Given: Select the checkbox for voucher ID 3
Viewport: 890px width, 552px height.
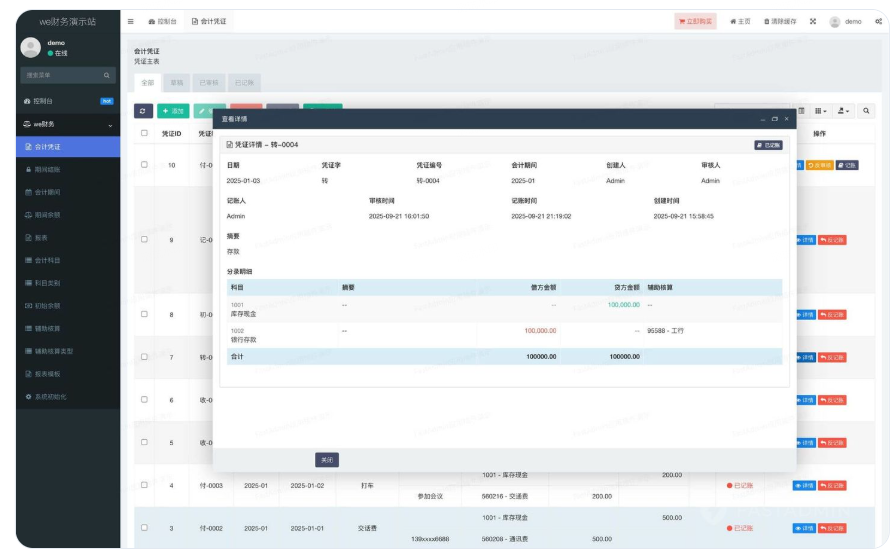Looking at the screenshot, I should (x=144, y=527).
